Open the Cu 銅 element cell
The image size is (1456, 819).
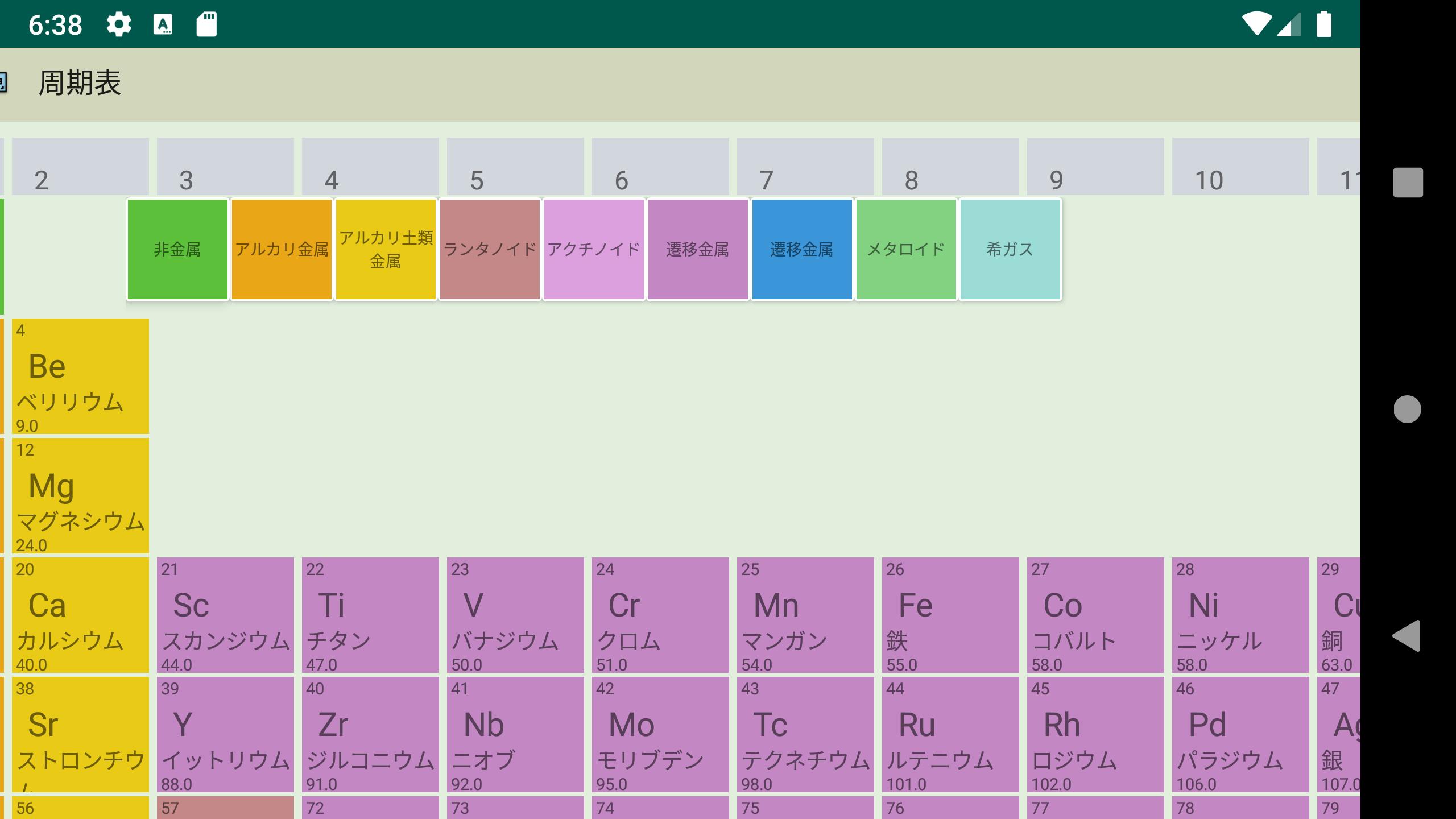(x=1339, y=615)
